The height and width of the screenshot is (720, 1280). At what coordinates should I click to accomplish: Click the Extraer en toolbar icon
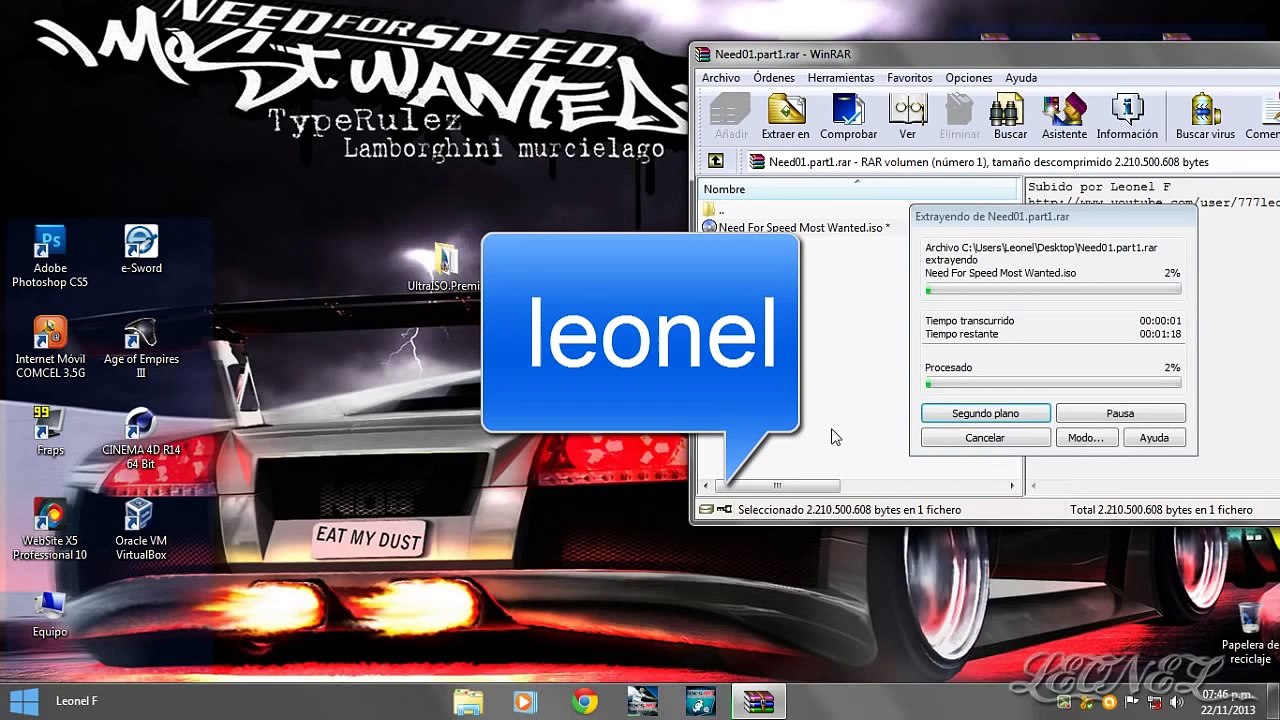click(785, 116)
